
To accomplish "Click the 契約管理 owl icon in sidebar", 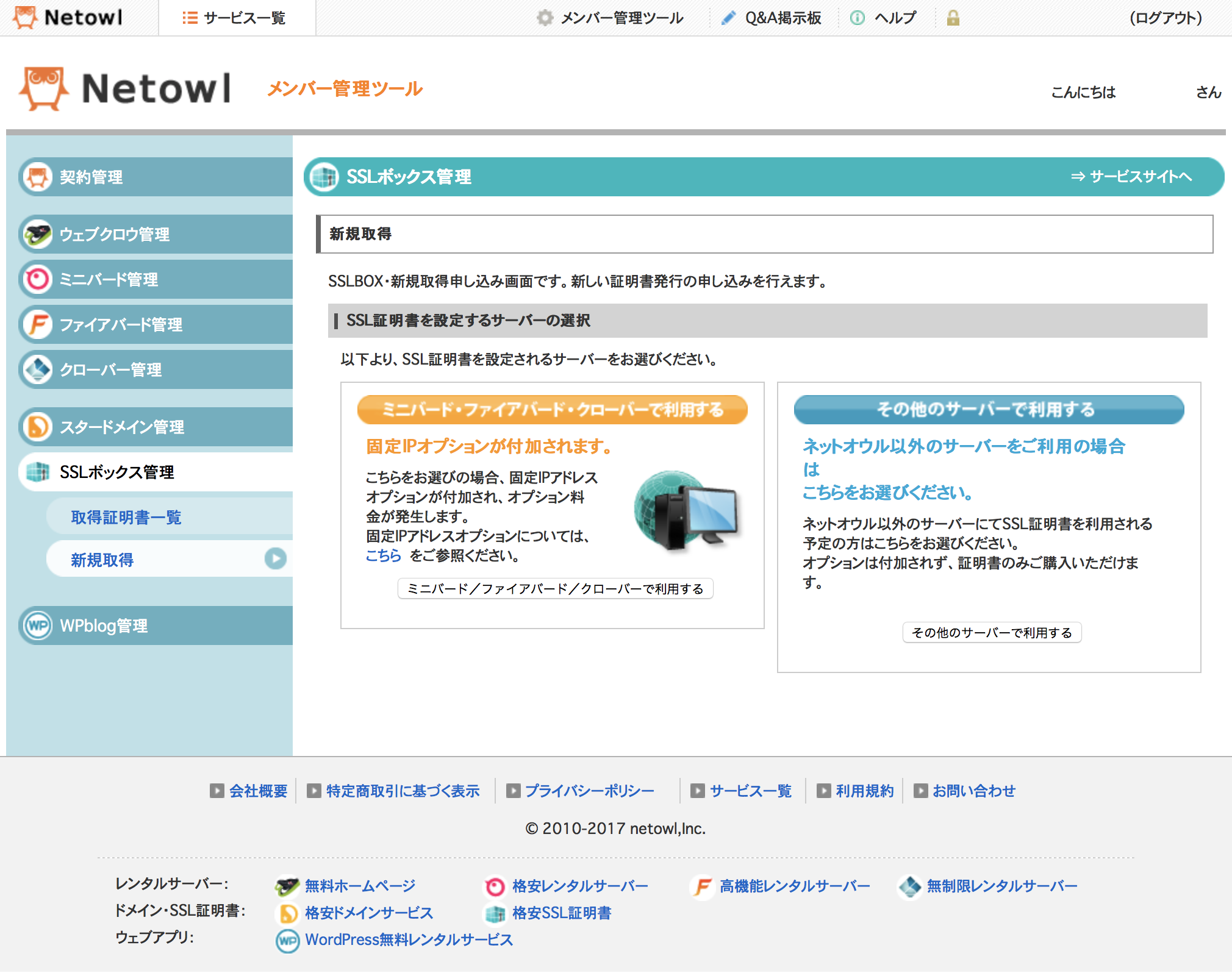I will [x=38, y=177].
